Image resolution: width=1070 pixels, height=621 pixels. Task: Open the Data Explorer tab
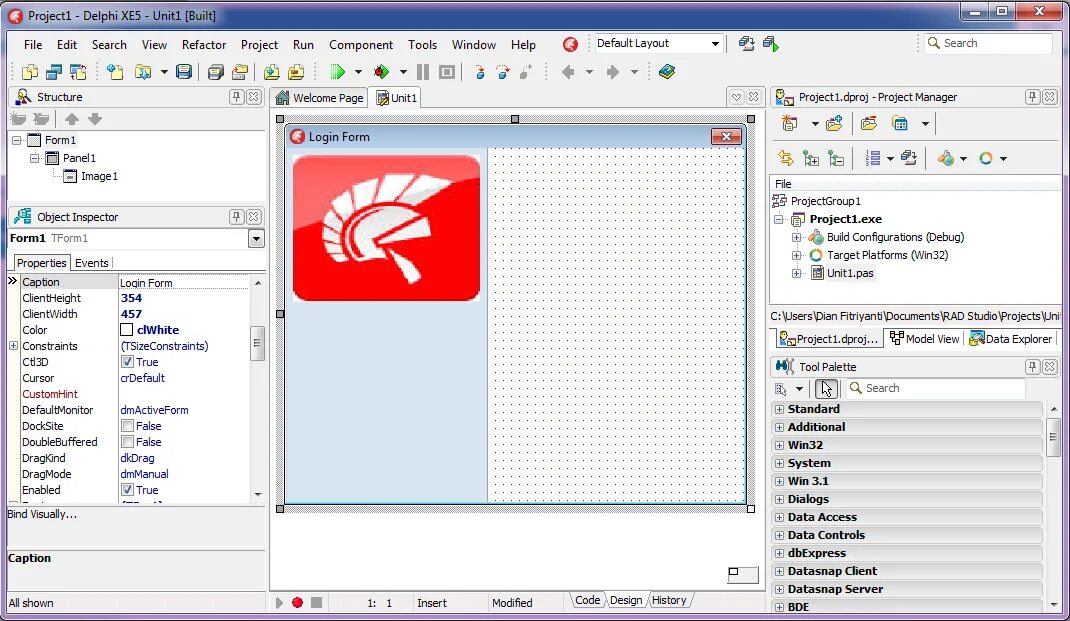[1011, 338]
